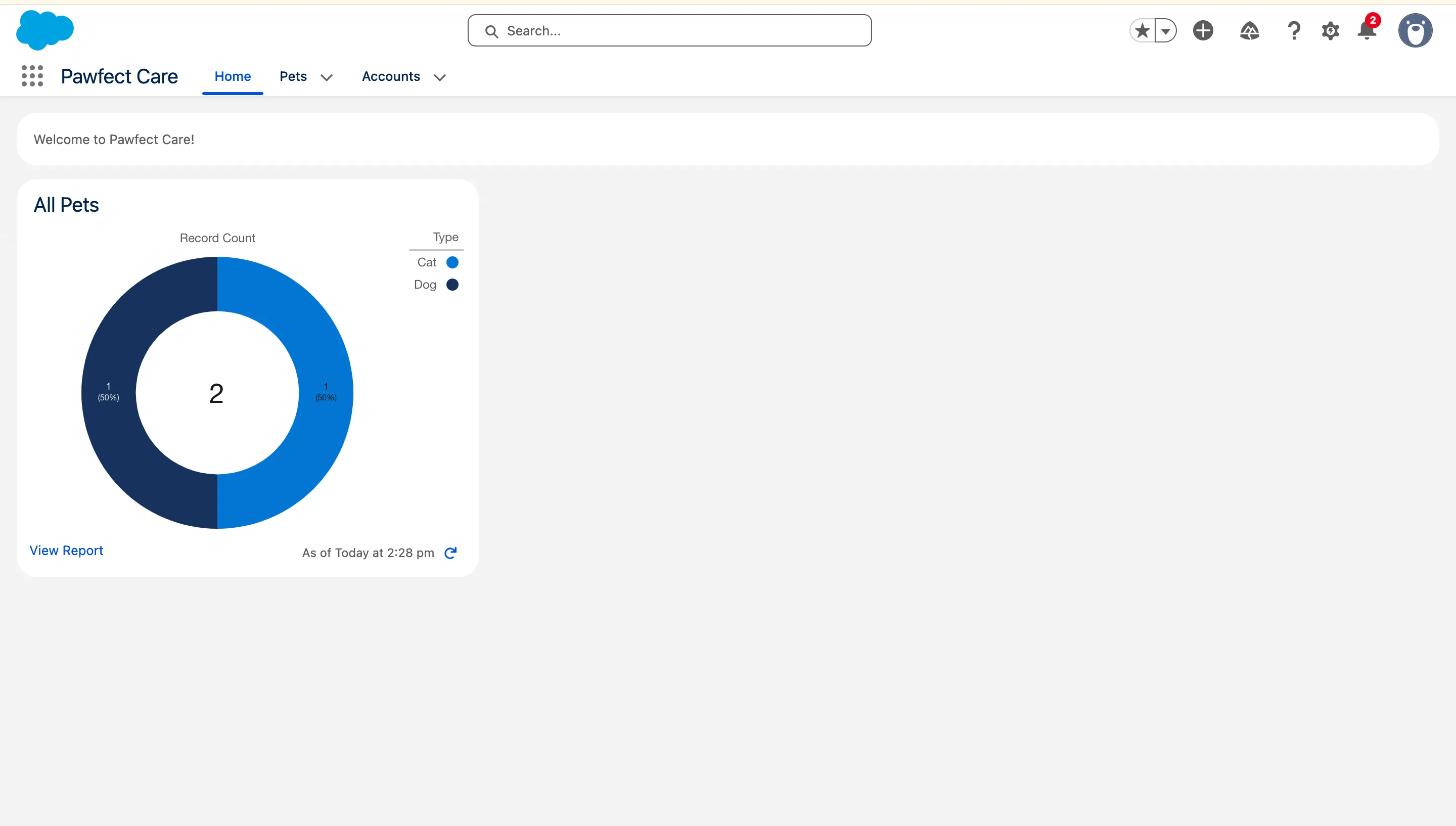Image resolution: width=1456 pixels, height=826 pixels.
Task: Click the Salesforce cloud logo
Action: click(x=44, y=30)
